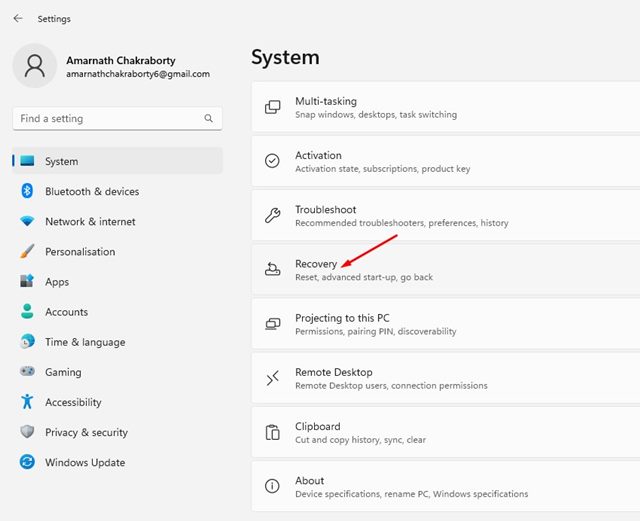Click the Accessibility figure icon
Screen dimensions: 640x521
pos(27,402)
